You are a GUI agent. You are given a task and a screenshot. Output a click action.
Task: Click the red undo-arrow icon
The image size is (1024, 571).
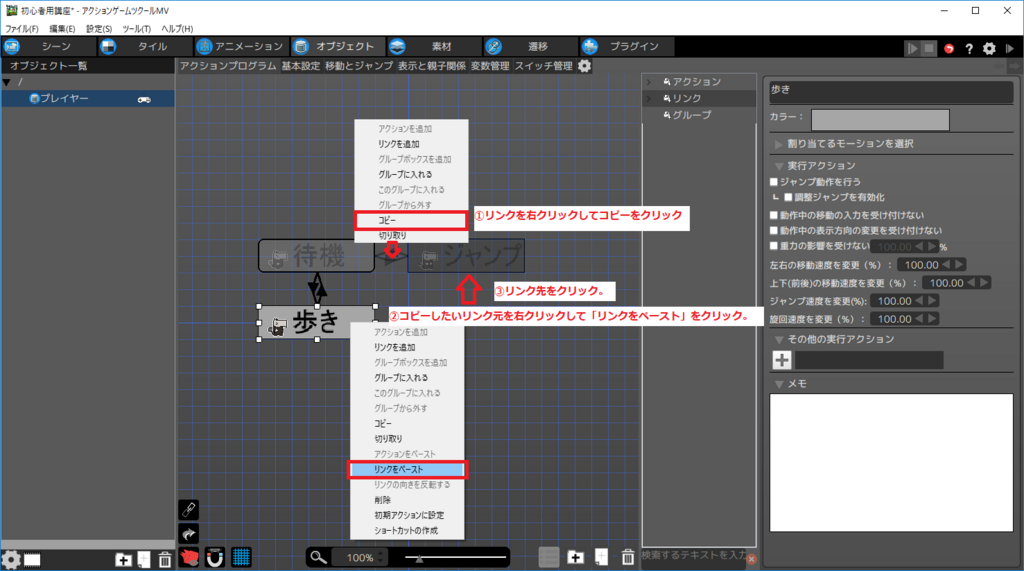[949, 48]
